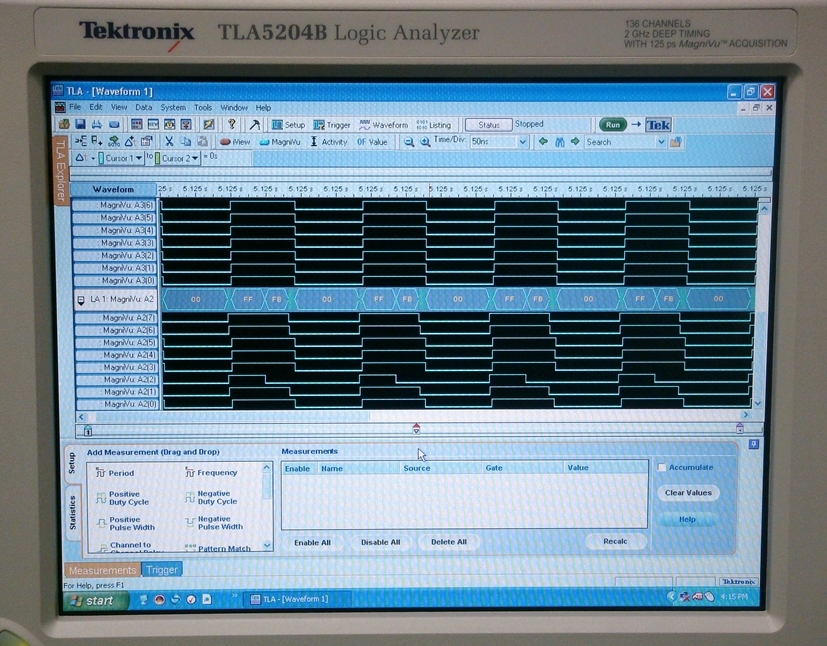
Task: Toggle the 0F Value display button
Action: pyautogui.click(x=372, y=142)
